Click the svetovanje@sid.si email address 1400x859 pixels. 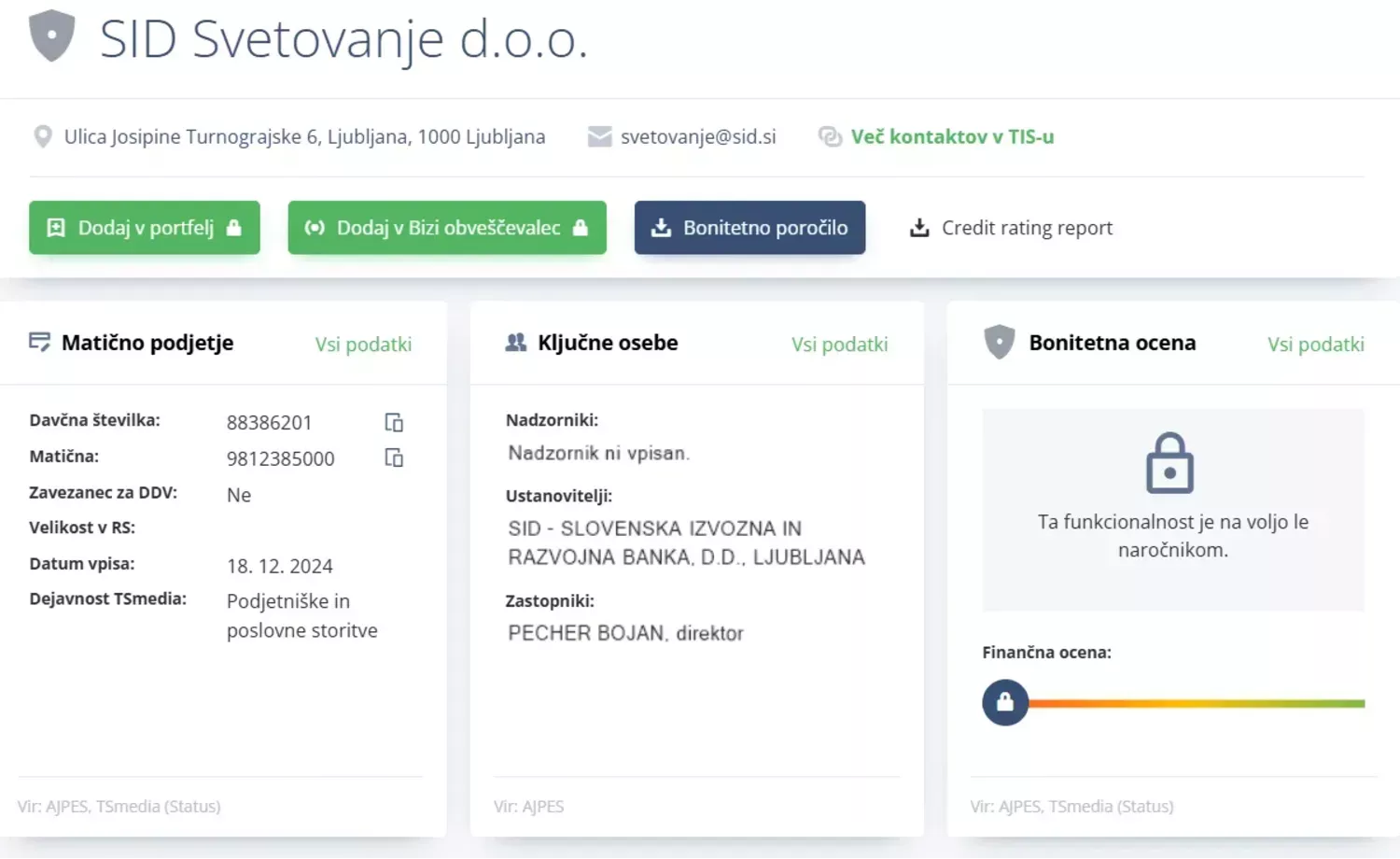698,137
